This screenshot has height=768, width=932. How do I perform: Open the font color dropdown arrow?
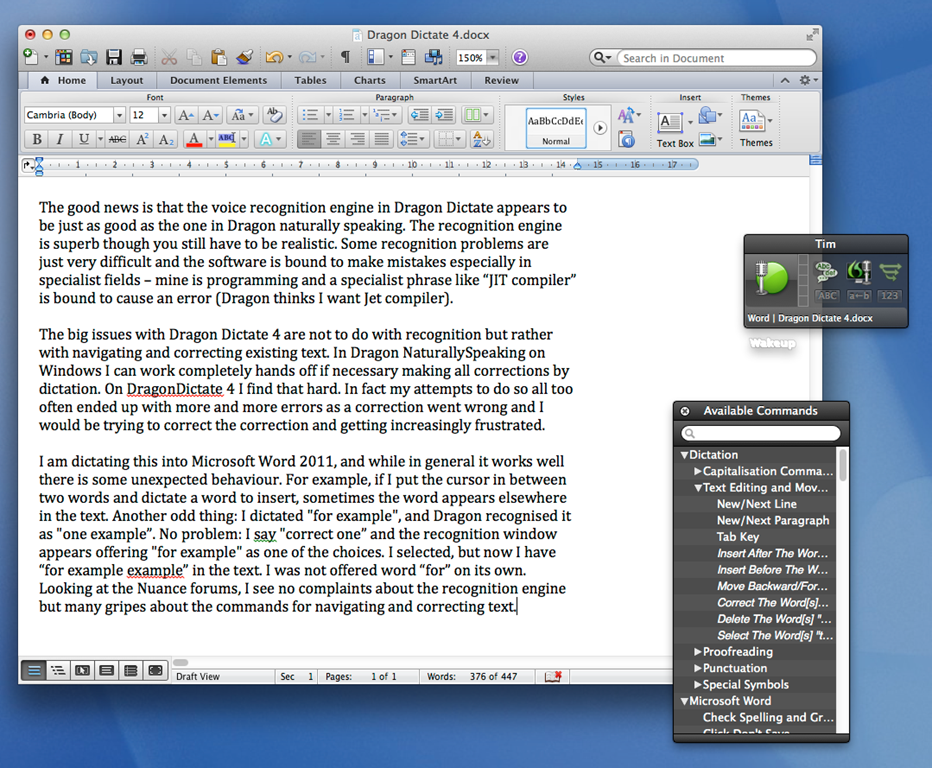click(211, 140)
